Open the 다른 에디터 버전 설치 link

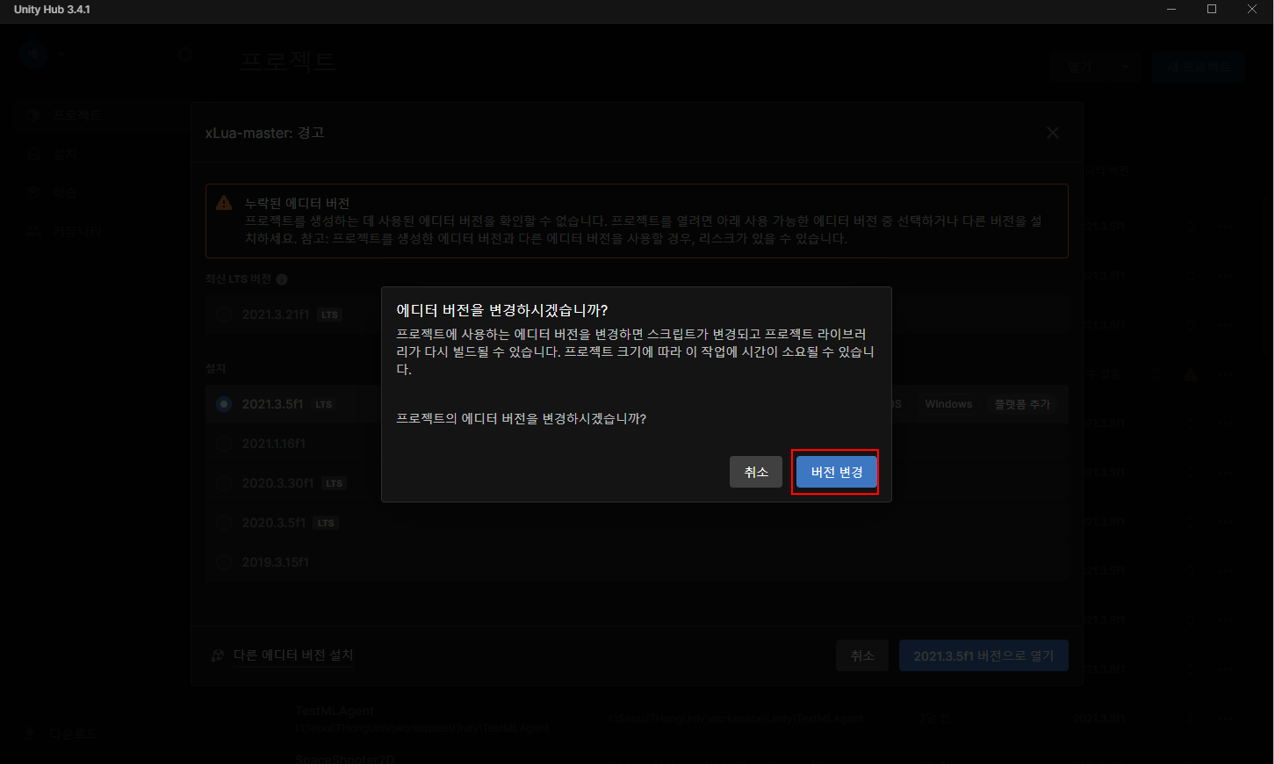(293, 656)
